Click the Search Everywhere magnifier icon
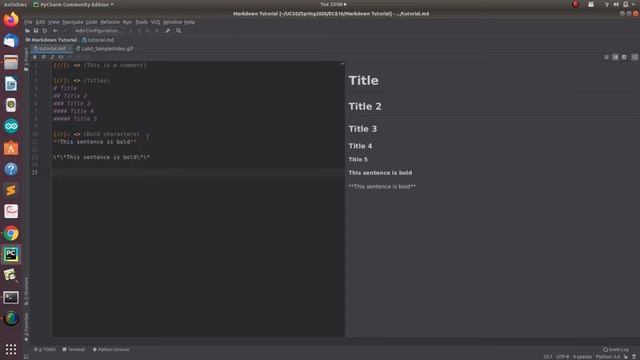Image resolution: width=640 pixels, height=360 pixels. 178,31
